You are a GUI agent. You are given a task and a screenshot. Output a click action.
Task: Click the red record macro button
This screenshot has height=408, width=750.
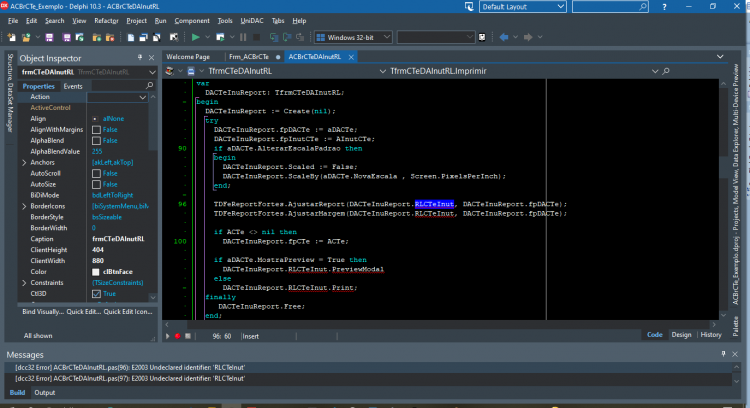177,336
